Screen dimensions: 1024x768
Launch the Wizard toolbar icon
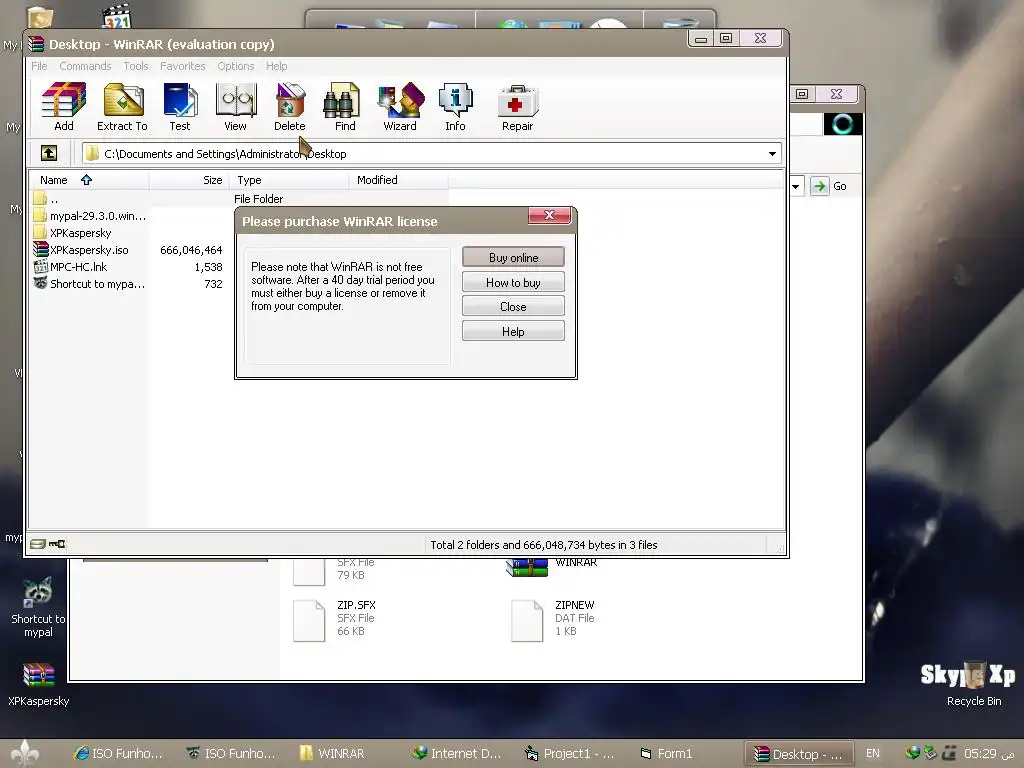tap(400, 107)
